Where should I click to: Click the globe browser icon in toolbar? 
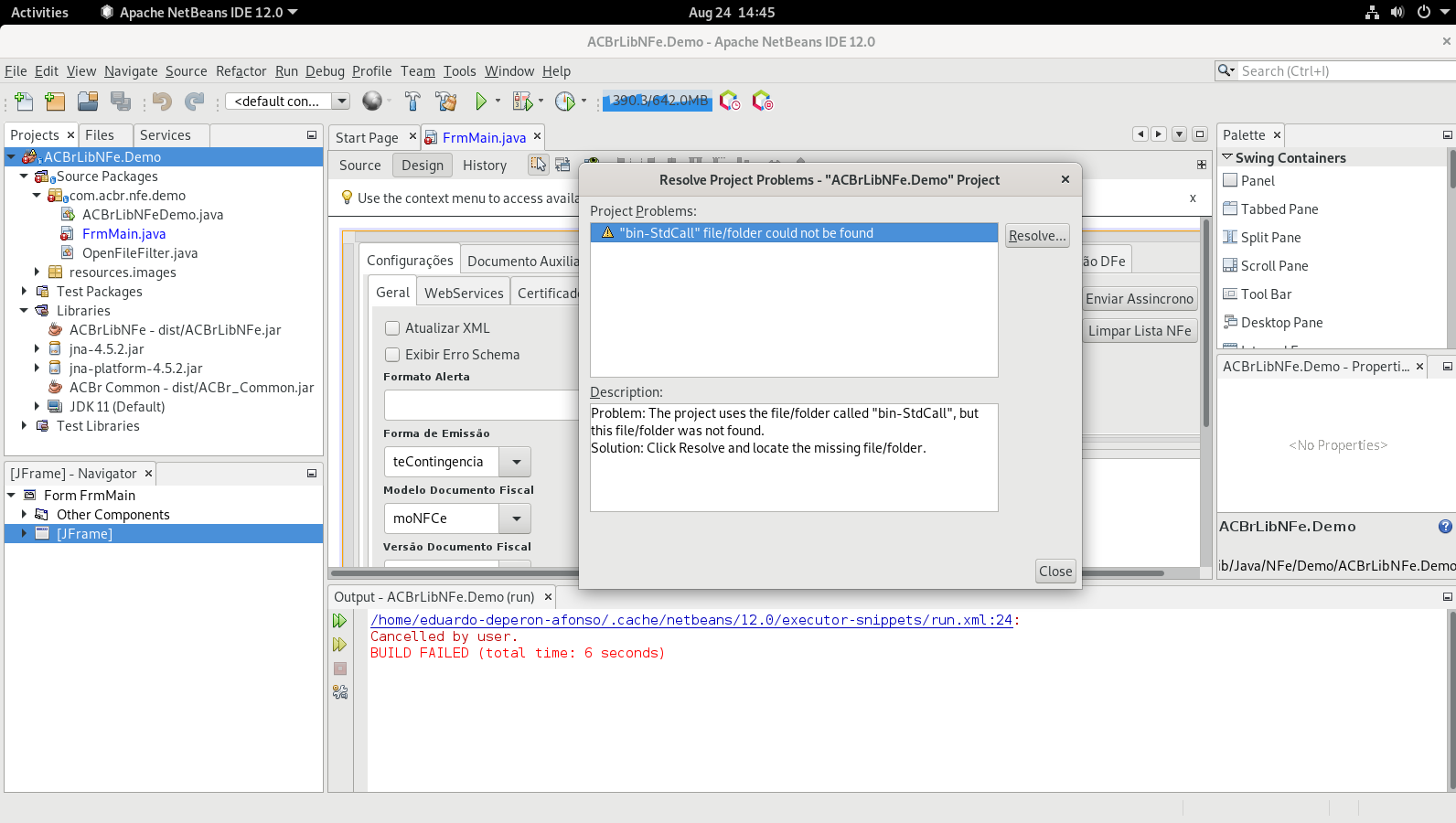pos(372,101)
